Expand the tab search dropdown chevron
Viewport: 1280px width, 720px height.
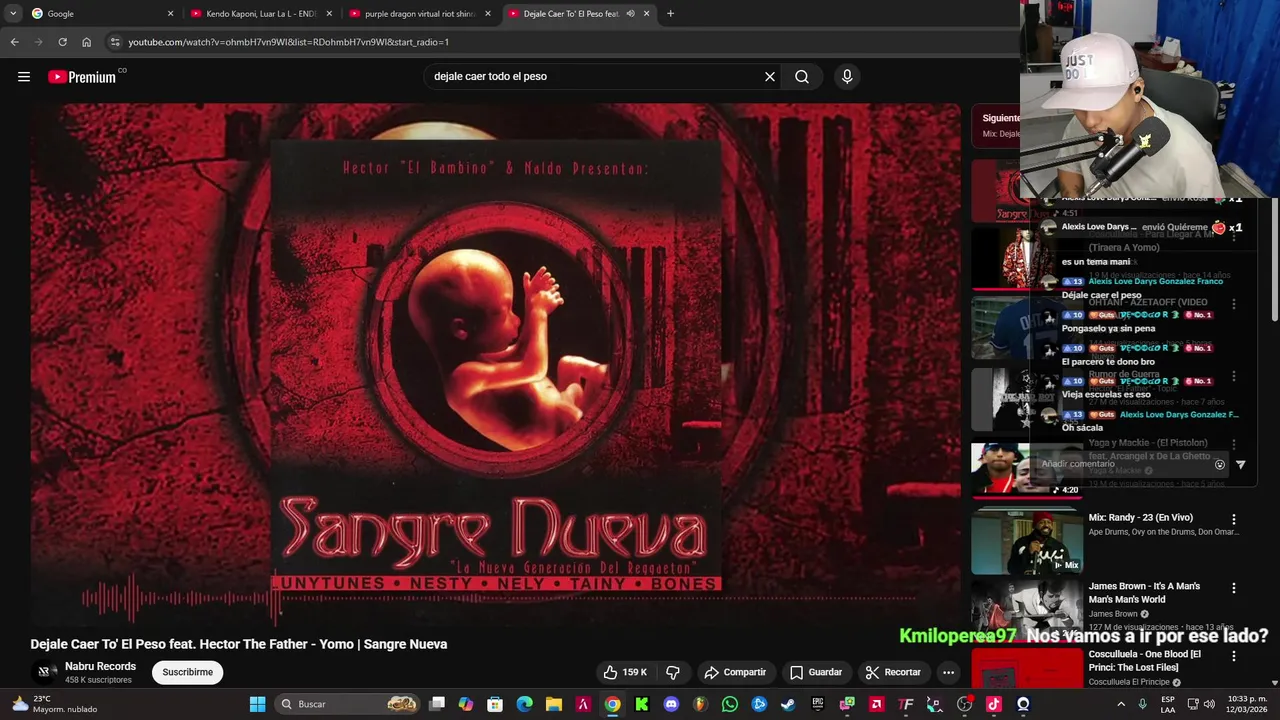12,14
